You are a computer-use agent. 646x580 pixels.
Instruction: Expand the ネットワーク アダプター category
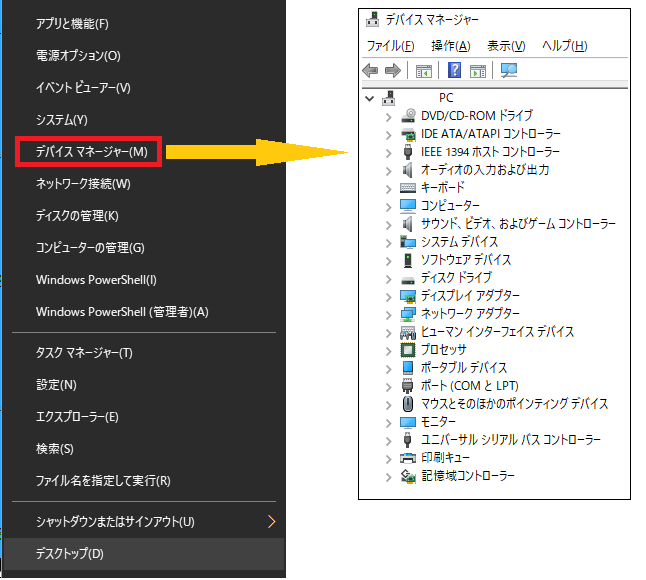389,313
